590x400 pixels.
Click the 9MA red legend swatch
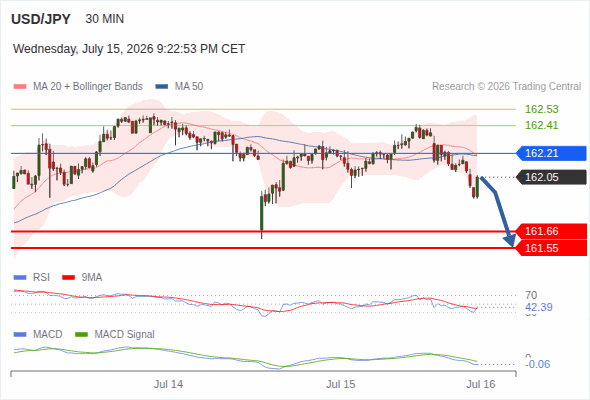[x=68, y=278]
